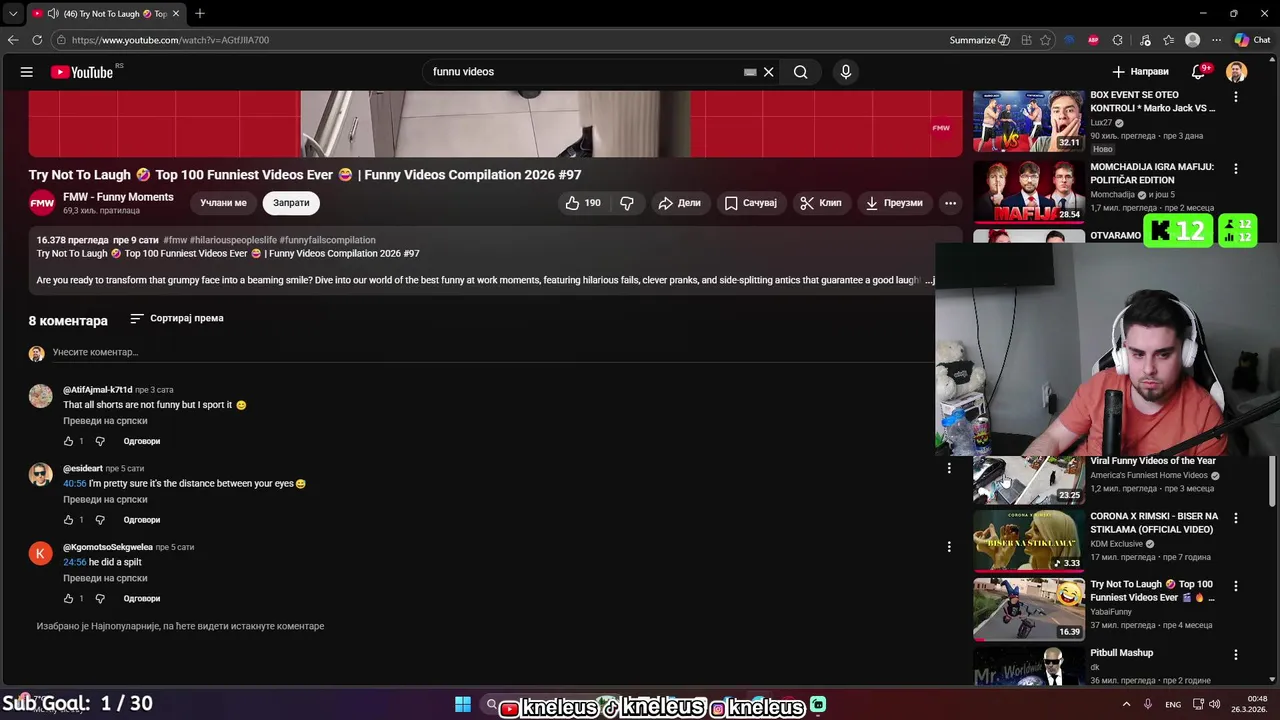Open the Pitbull Mashup video title

tap(1121, 653)
